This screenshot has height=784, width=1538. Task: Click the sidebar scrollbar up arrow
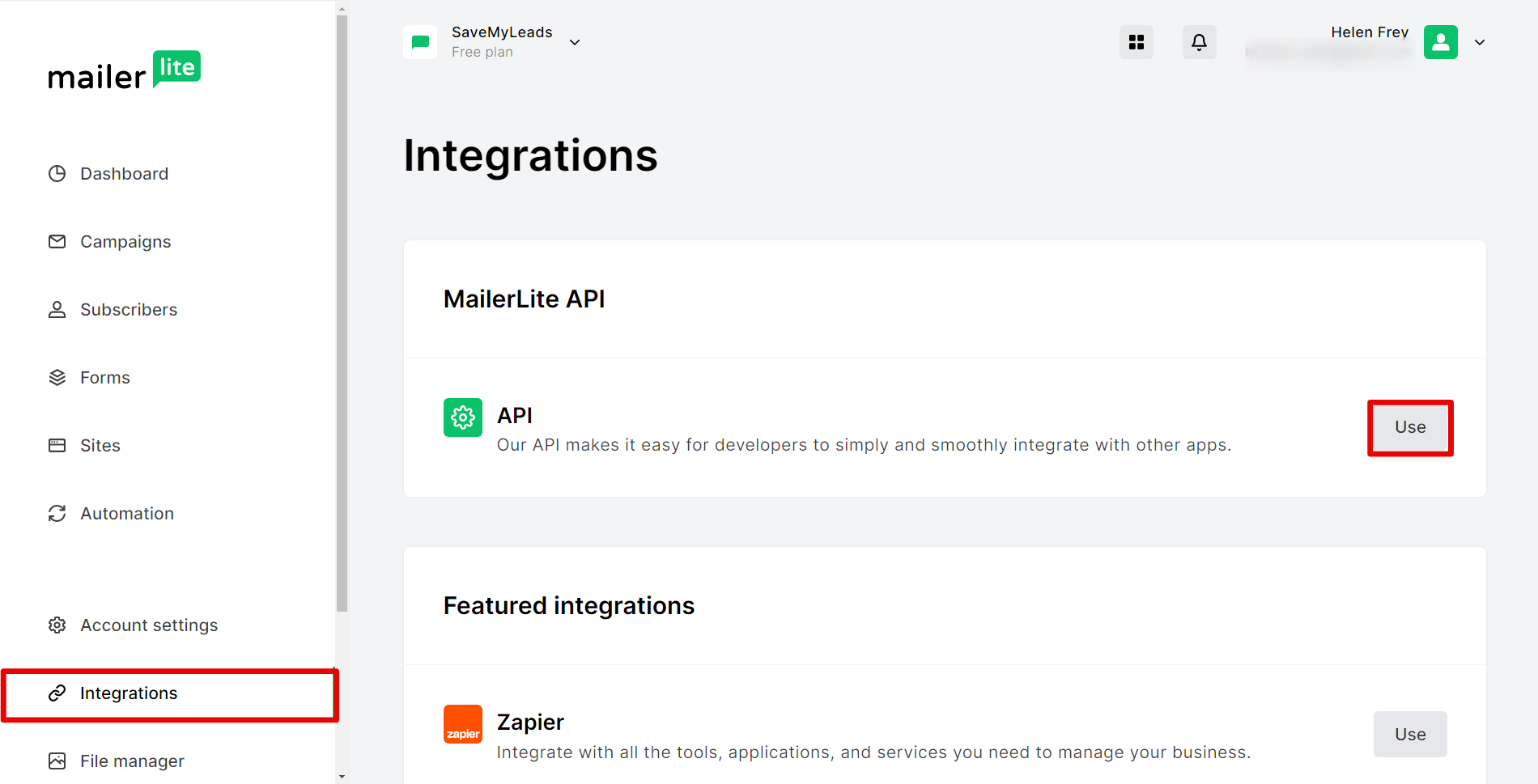click(x=342, y=9)
